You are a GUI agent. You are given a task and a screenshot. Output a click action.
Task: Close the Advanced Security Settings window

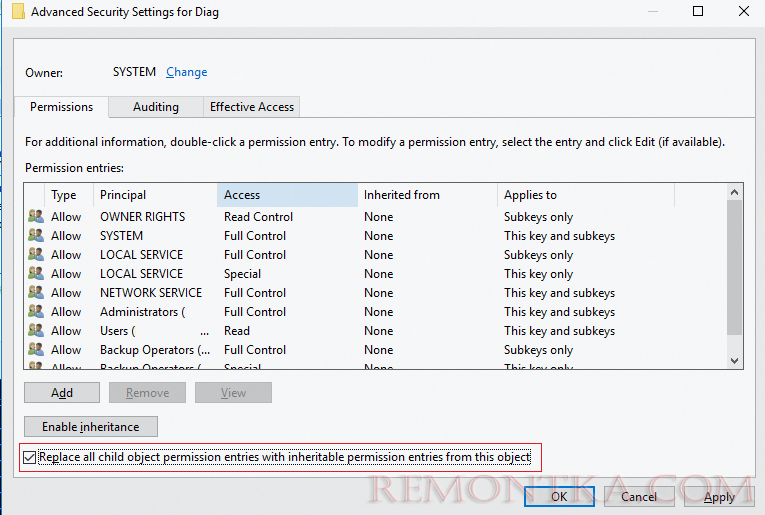point(744,11)
